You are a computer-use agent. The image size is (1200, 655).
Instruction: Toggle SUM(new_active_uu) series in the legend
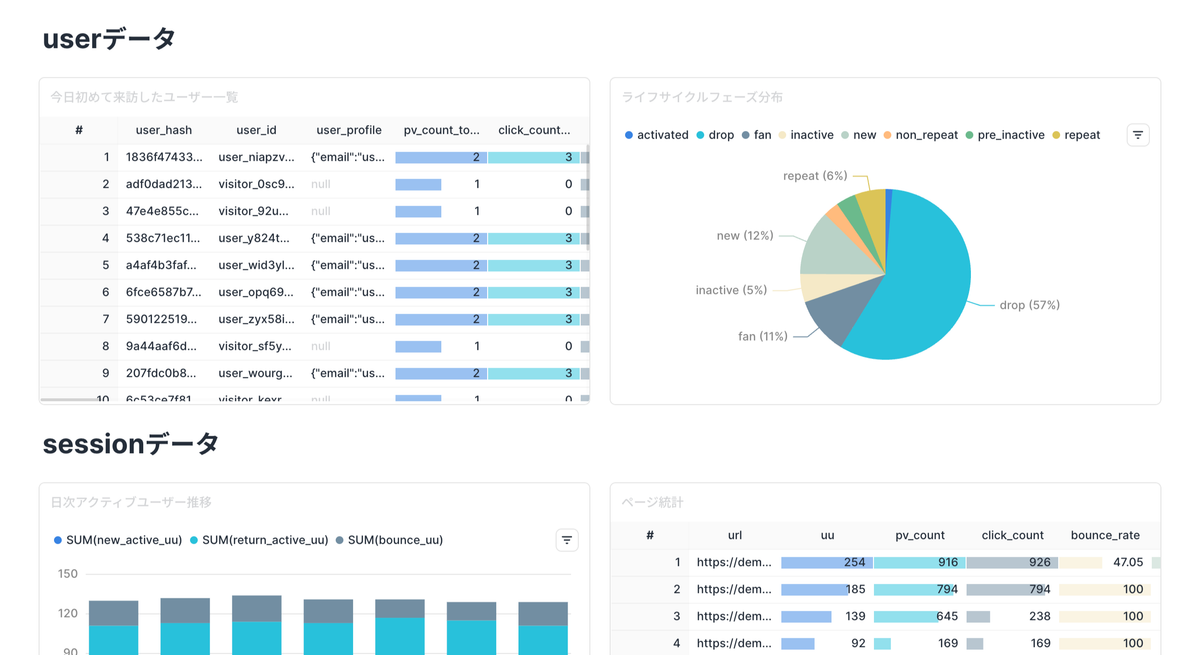[x=118, y=540]
